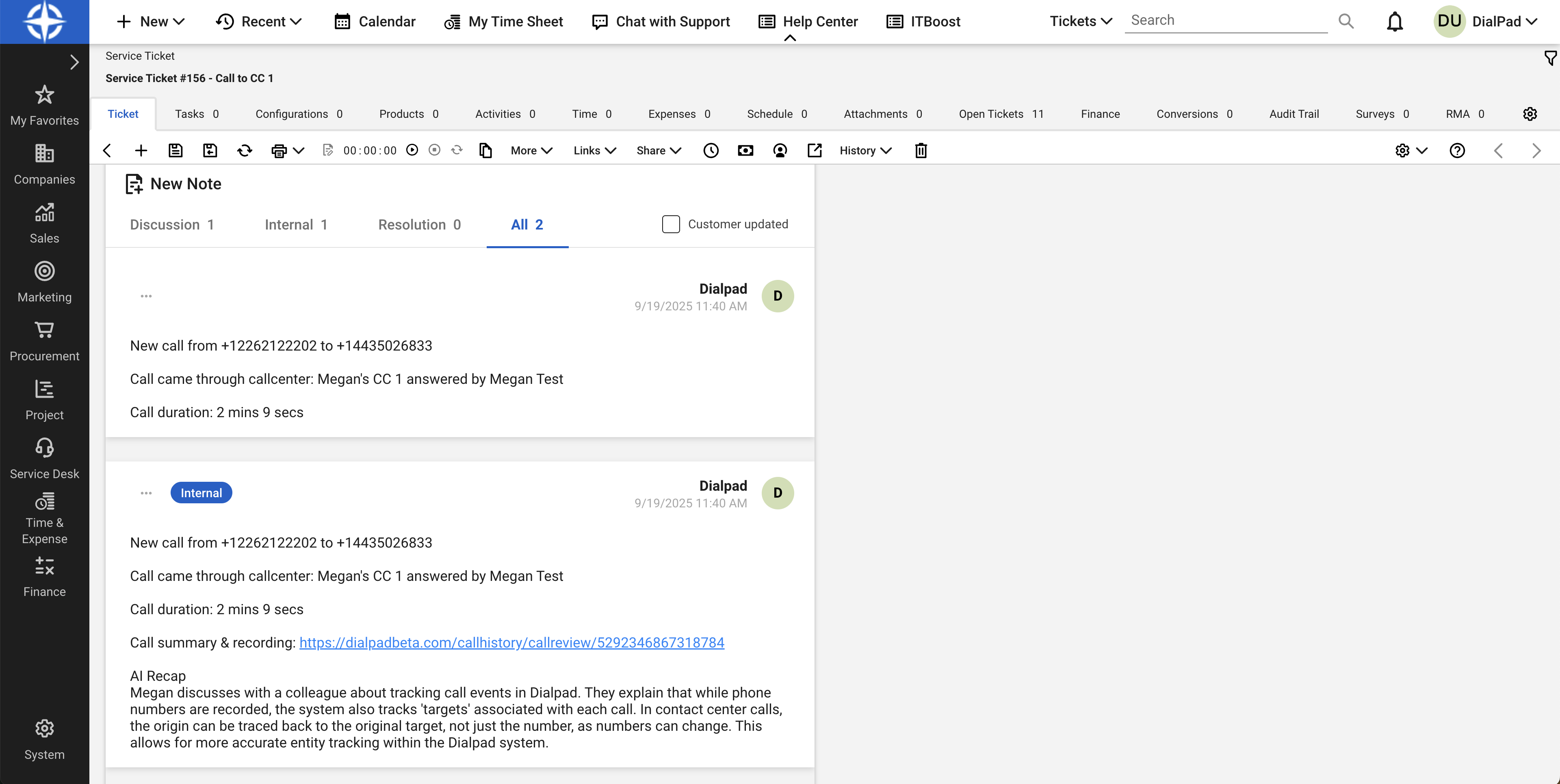Image resolution: width=1560 pixels, height=784 pixels.
Task: Click the help question mark icon
Action: [x=1458, y=150]
